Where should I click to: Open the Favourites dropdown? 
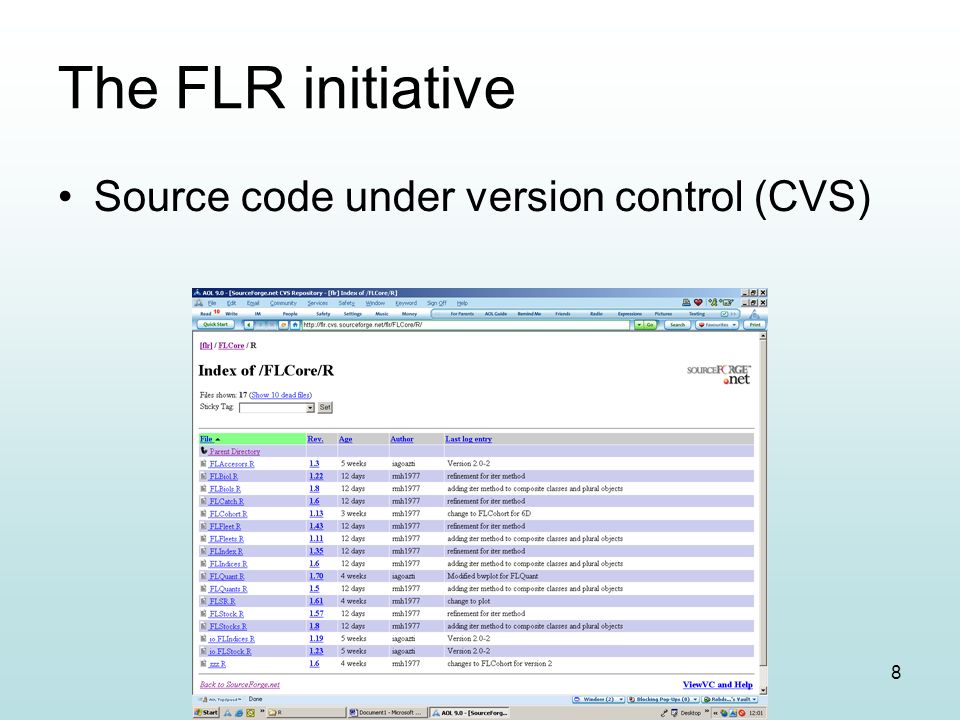[718, 325]
